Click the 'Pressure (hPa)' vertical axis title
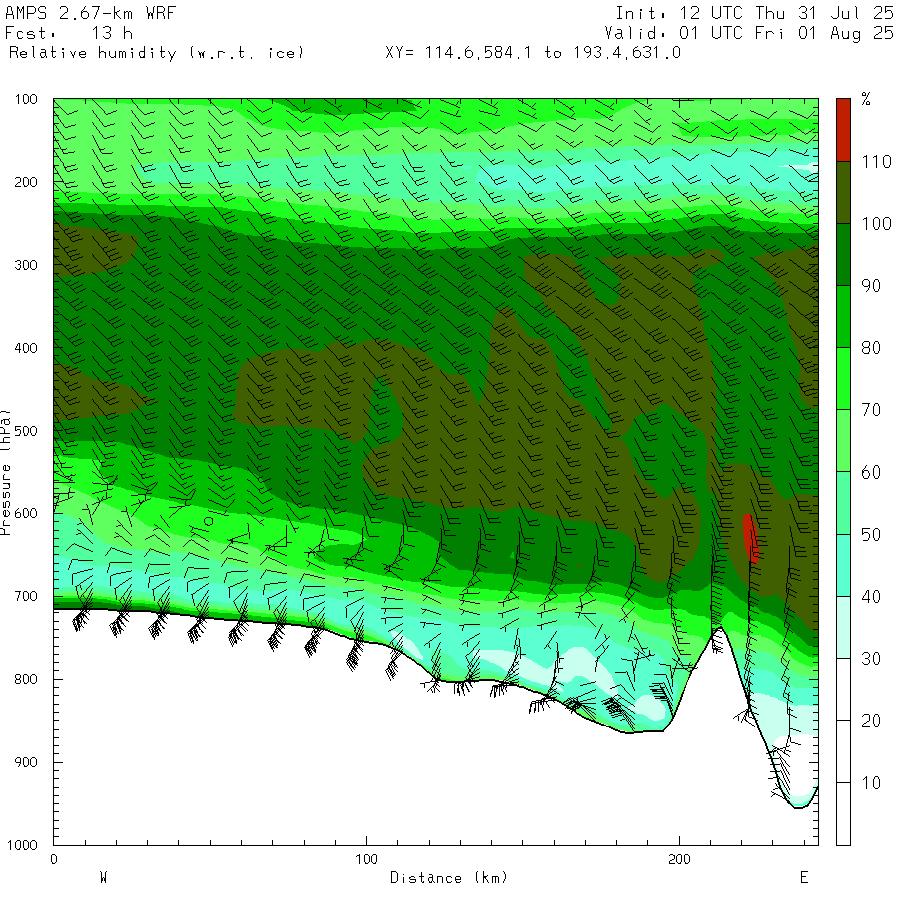 (x=5, y=472)
